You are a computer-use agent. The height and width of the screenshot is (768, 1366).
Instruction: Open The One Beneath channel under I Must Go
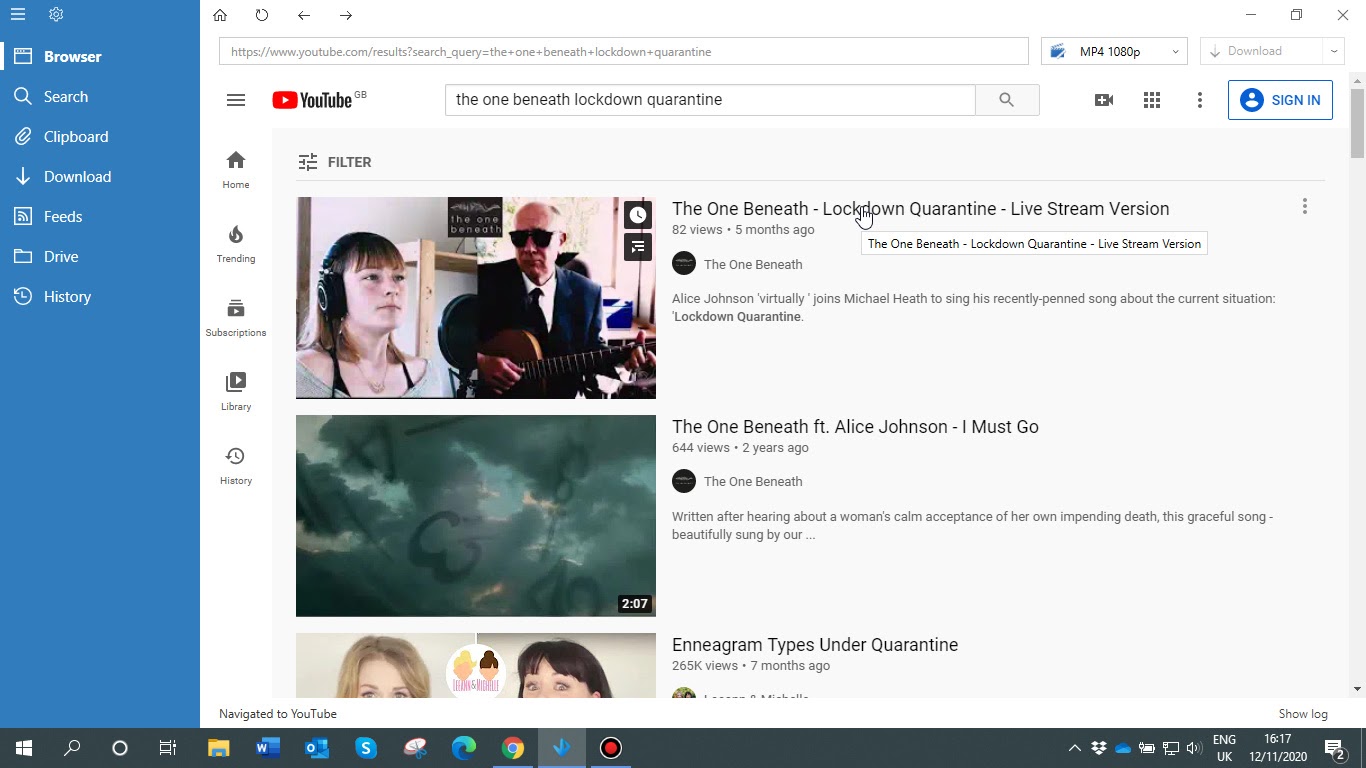tap(753, 482)
